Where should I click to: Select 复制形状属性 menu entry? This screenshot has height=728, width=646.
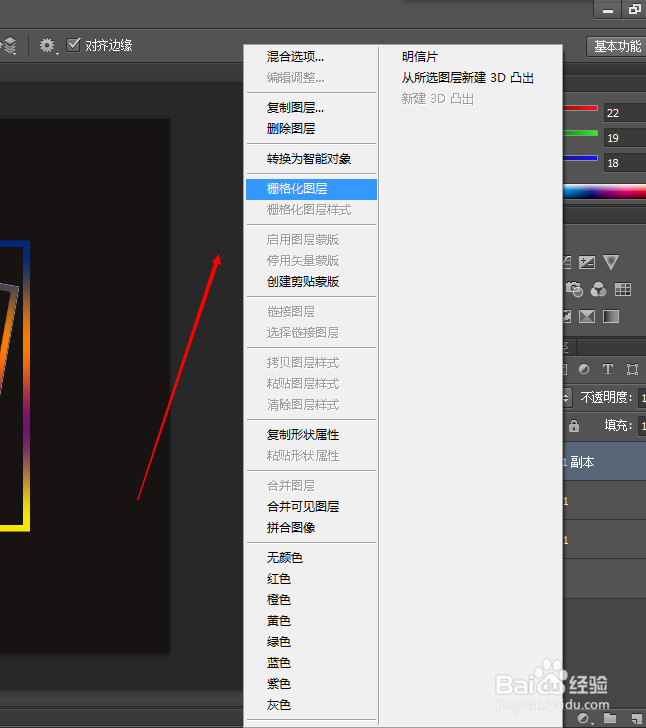click(303, 435)
